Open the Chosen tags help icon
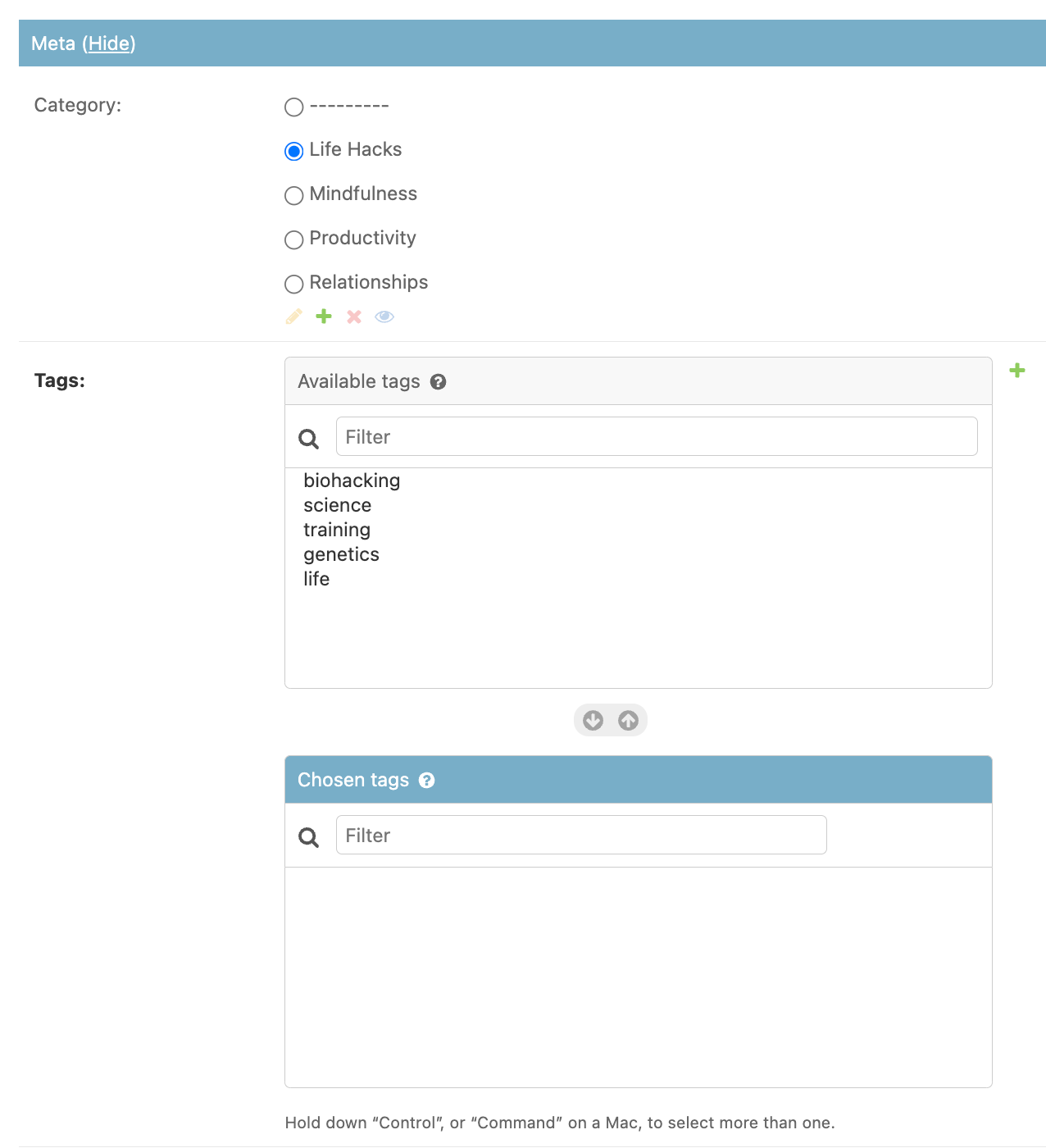This screenshot has width=1046, height=1148. click(426, 781)
